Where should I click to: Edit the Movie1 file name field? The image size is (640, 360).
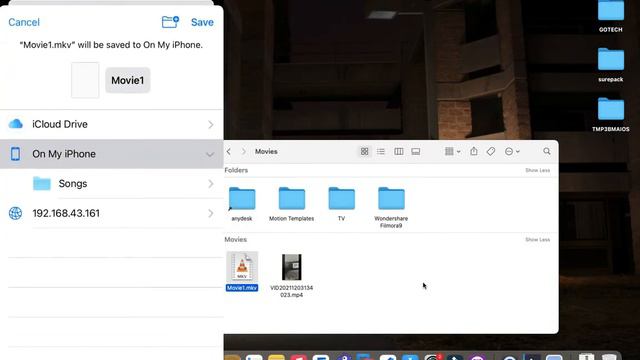coord(128,80)
